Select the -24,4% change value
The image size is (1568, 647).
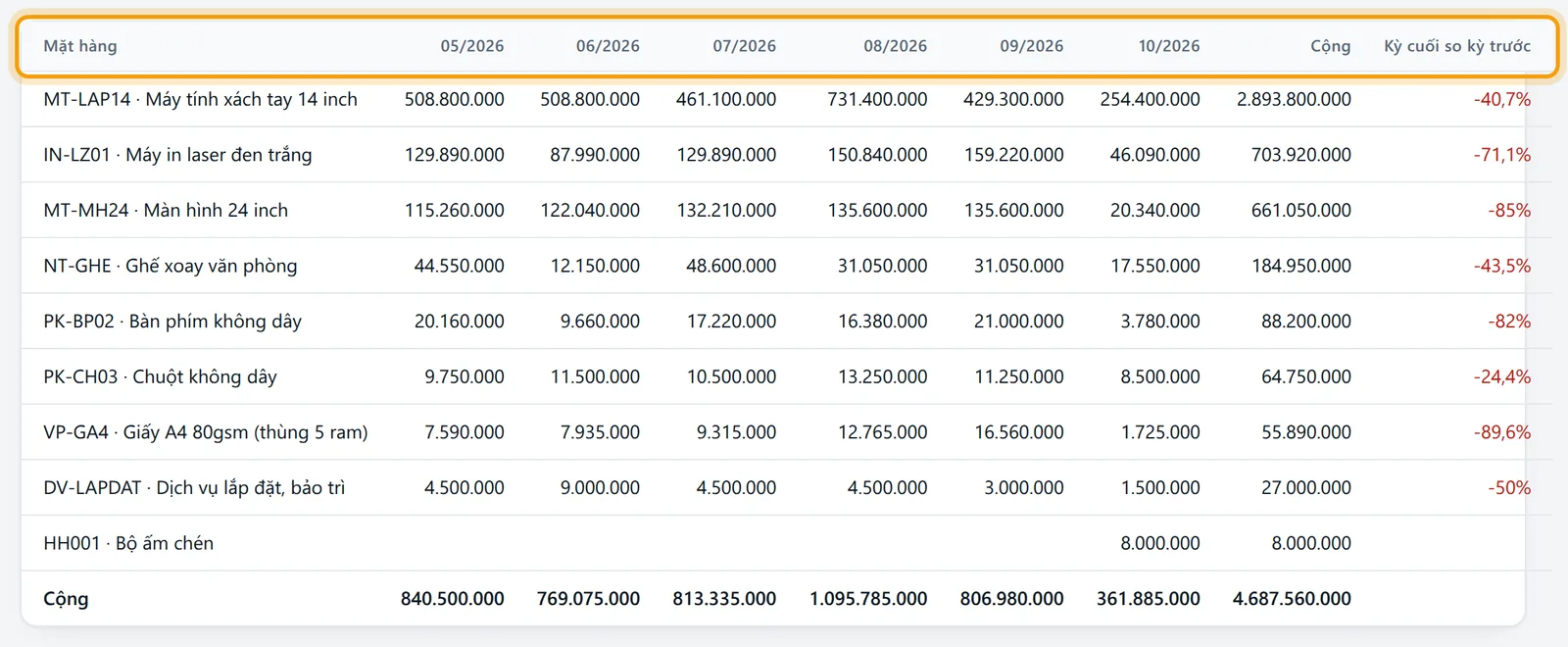coord(1502,377)
